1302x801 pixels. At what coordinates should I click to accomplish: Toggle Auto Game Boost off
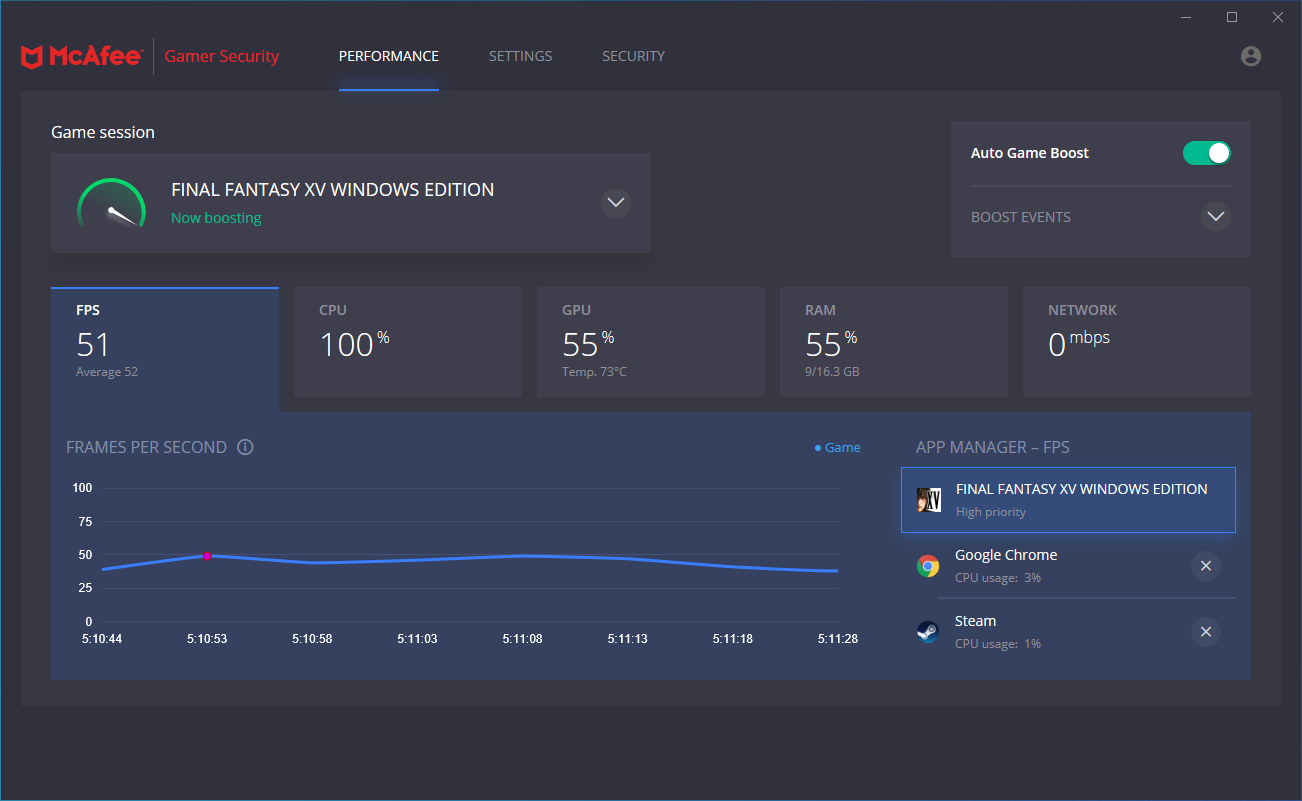click(1207, 152)
